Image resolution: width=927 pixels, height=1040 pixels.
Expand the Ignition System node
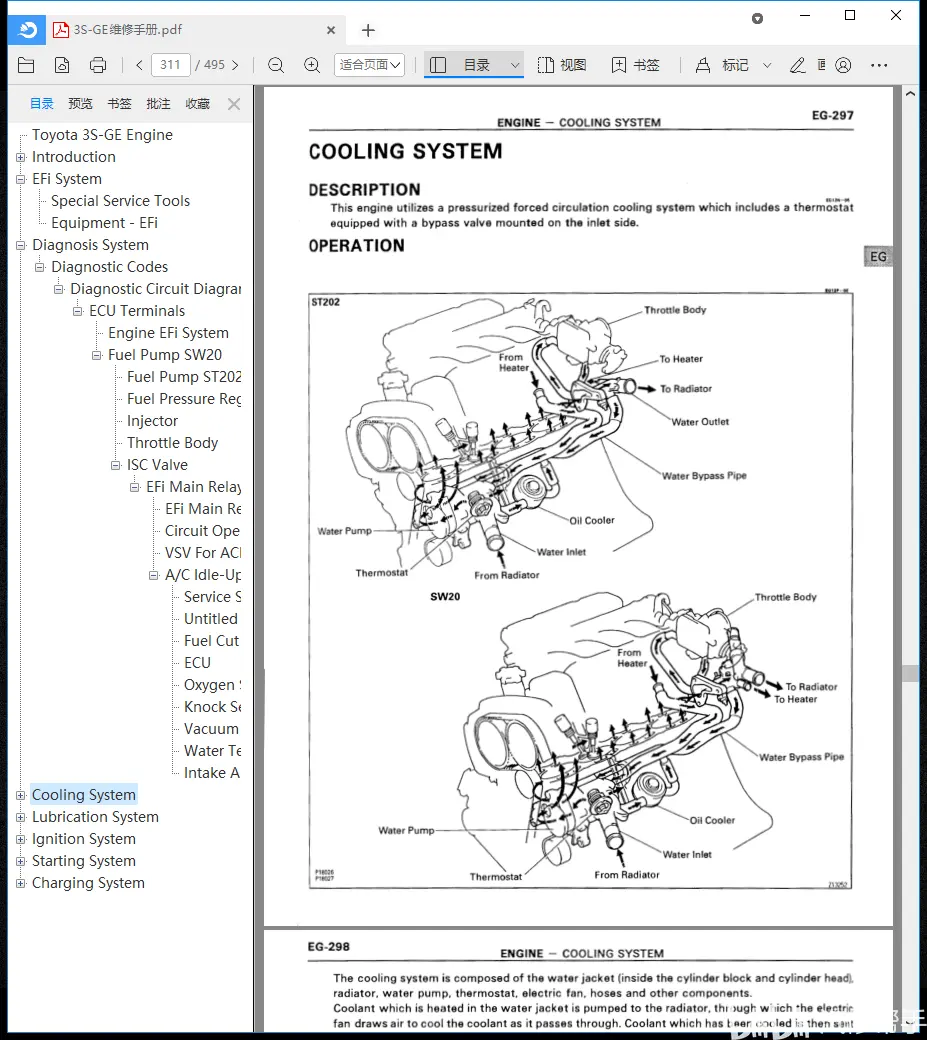pos(21,840)
